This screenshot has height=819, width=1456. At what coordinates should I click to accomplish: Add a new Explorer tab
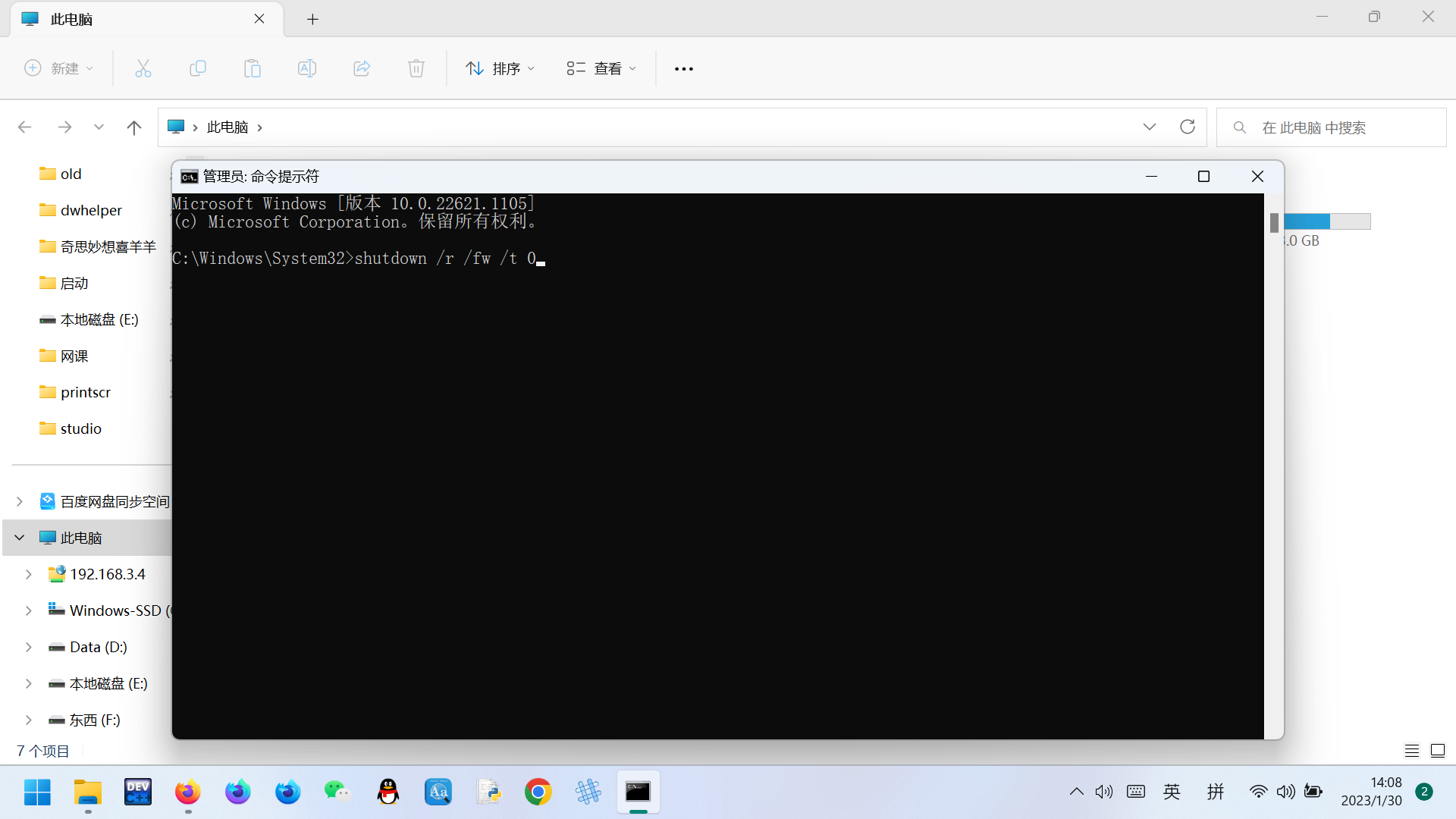[312, 20]
